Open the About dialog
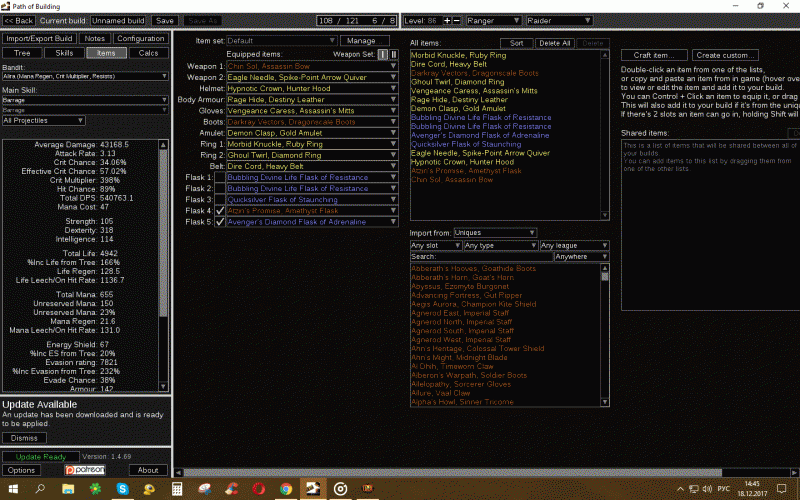Viewport: 800px width, 500px height. point(148,470)
